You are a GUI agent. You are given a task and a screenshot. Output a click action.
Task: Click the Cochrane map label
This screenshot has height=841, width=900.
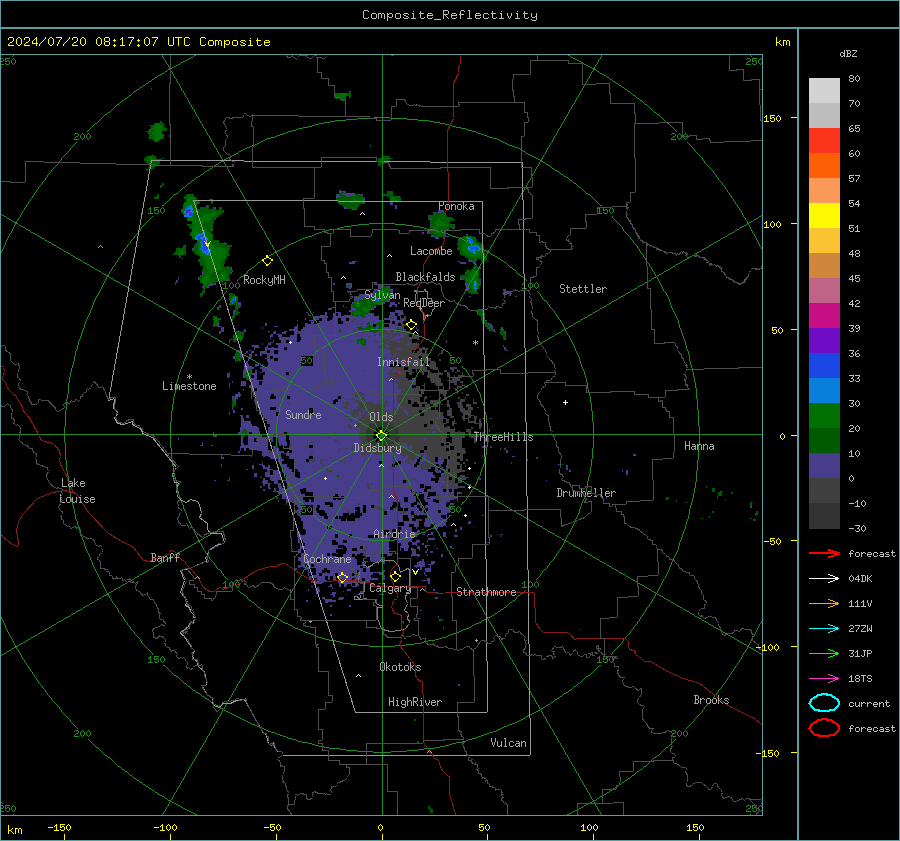pos(327,559)
